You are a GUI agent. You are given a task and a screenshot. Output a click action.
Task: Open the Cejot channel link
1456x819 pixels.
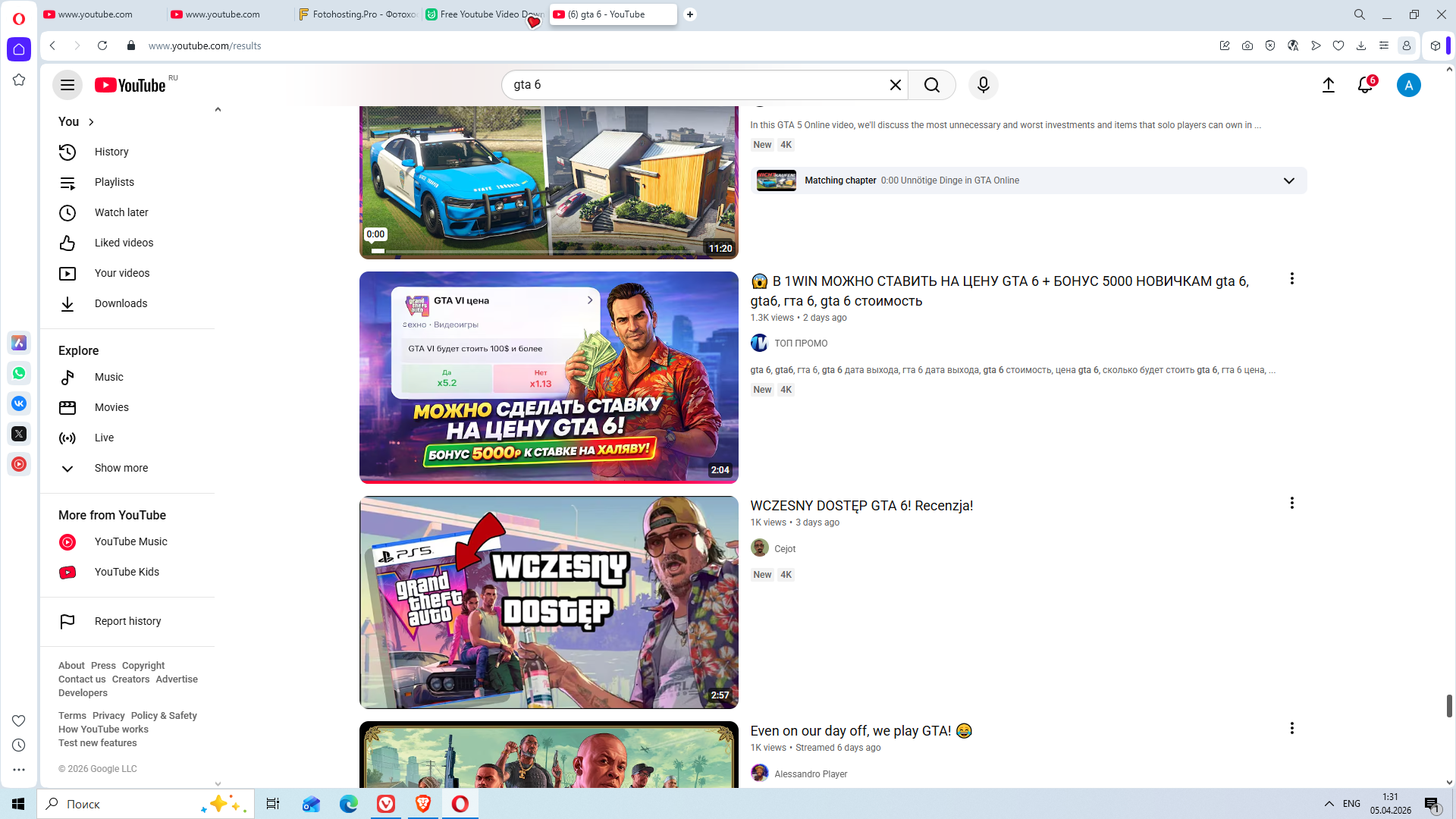click(784, 549)
